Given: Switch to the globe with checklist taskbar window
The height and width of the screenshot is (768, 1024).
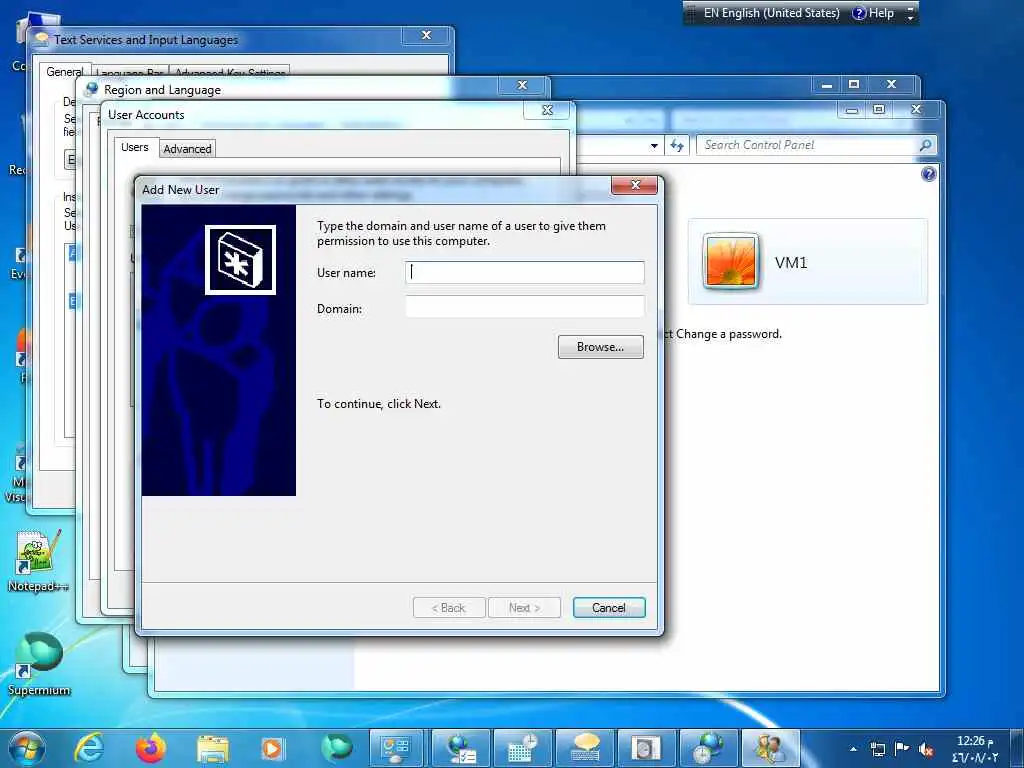Looking at the screenshot, I should 462,748.
